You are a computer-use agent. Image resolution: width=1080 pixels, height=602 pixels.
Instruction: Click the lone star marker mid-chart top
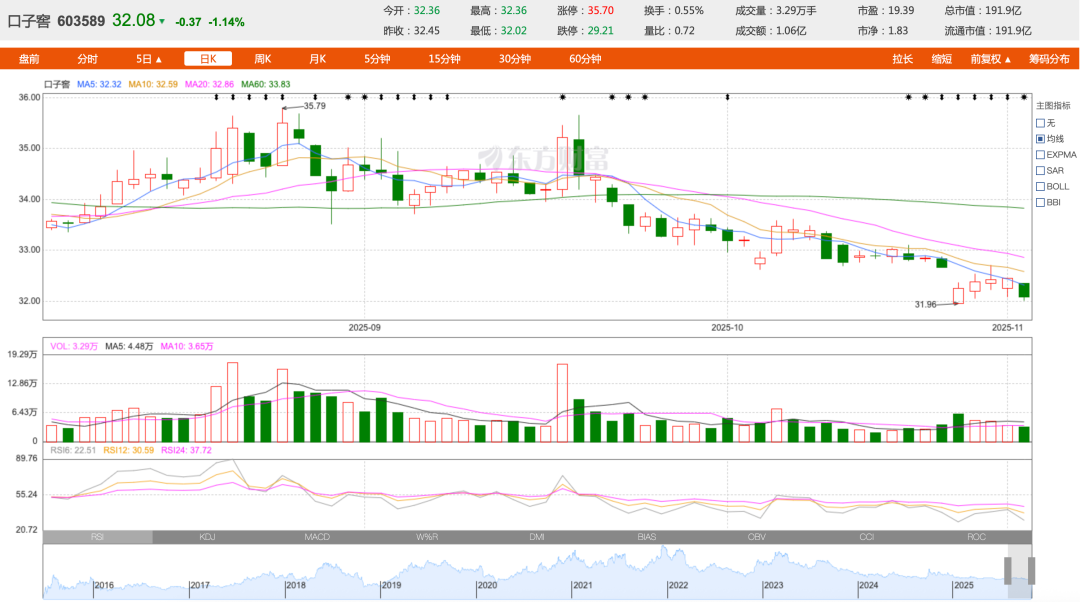pyautogui.click(x=563, y=97)
